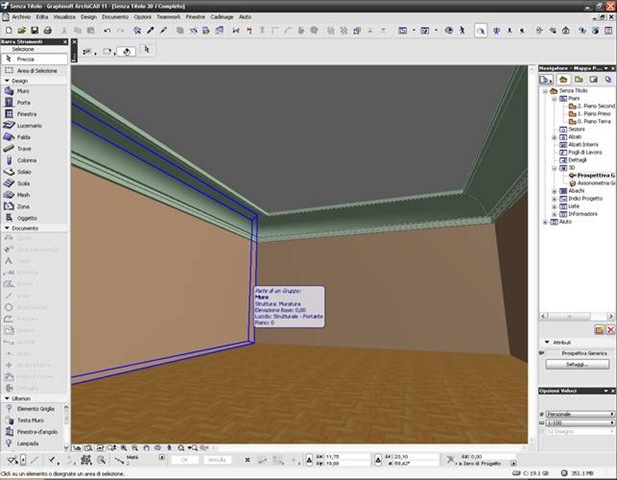Expand the Alzati tree node
The height and width of the screenshot is (480, 617).
(553, 137)
